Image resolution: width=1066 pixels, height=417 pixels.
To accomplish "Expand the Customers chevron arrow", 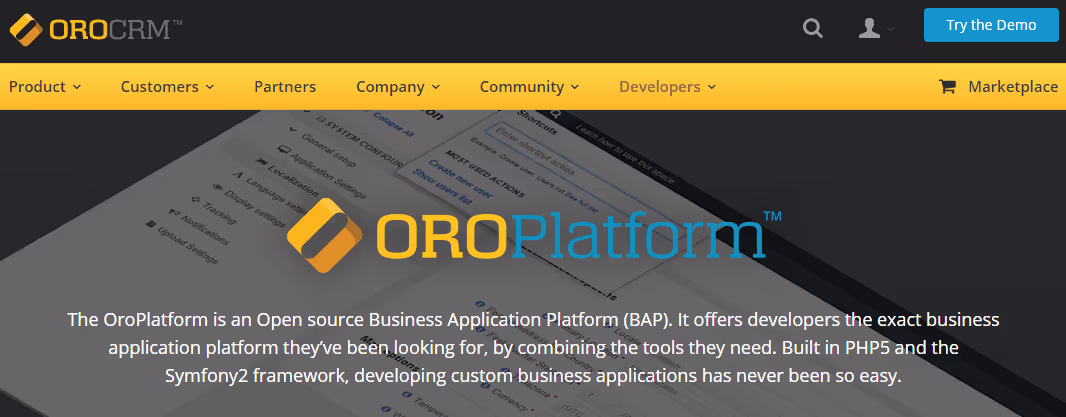I will (210, 87).
